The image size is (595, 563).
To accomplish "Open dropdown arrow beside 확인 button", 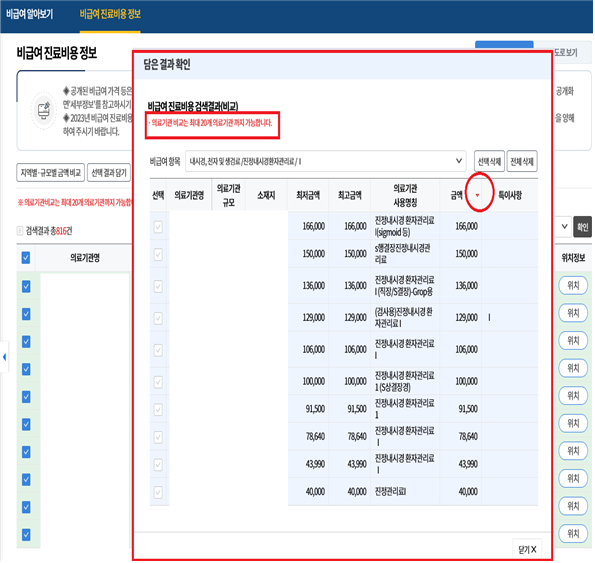I will [564, 226].
